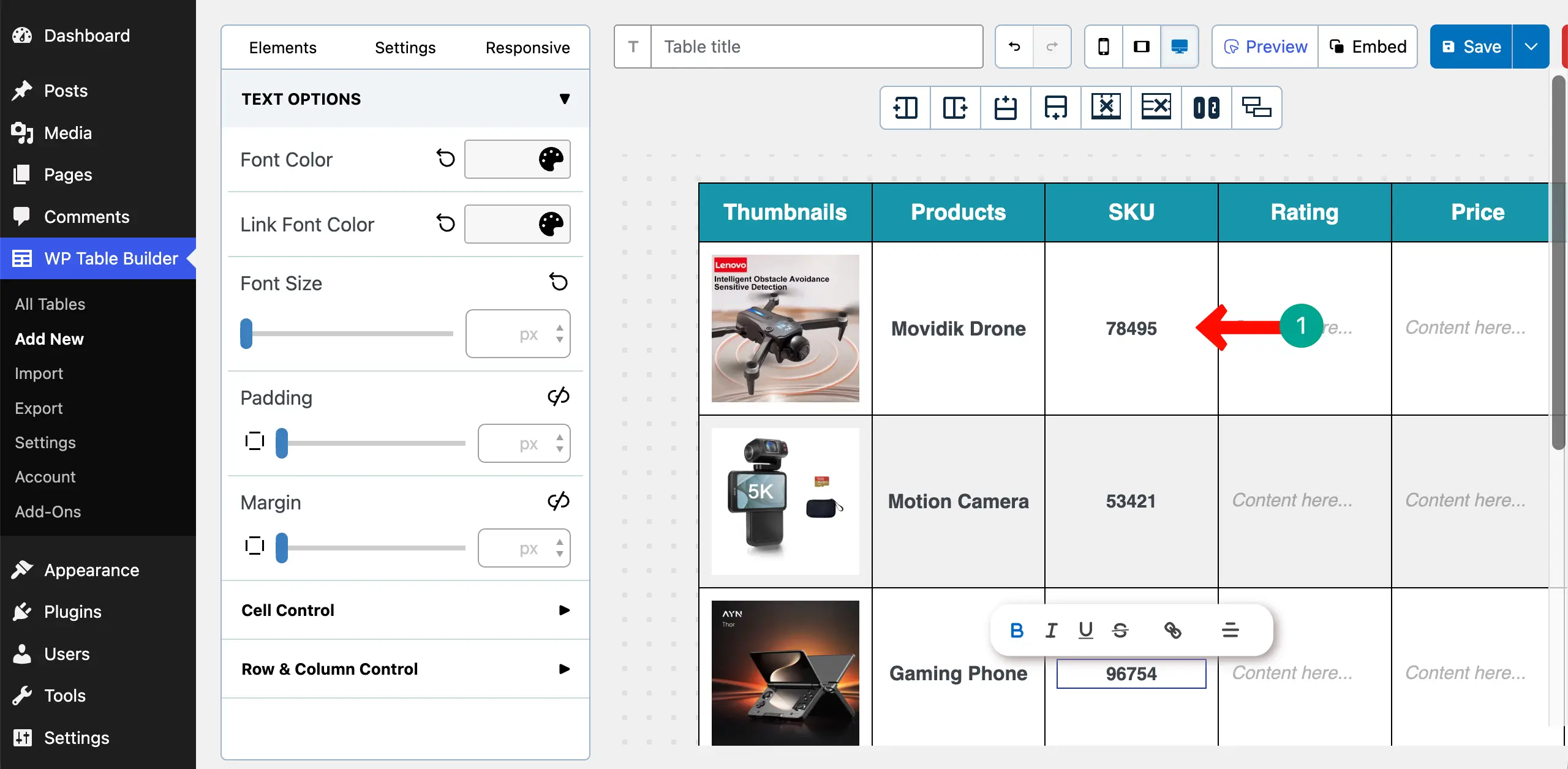The width and height of the screenshot is (1568, 769).
Task: Toggle linked padding values
Action: click(558, 396)
